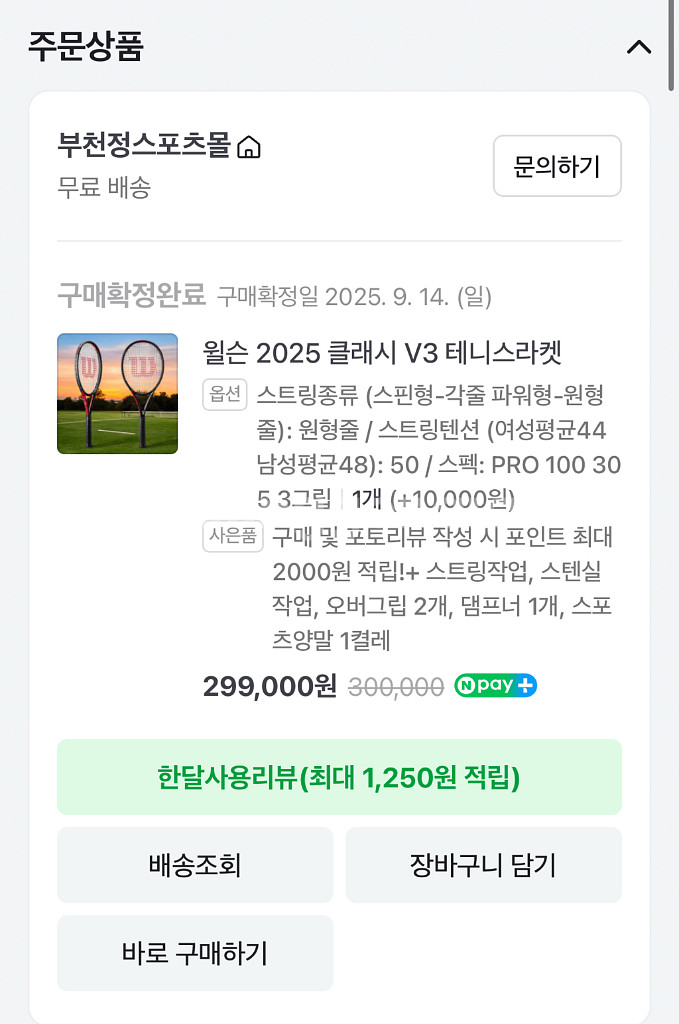Open 문의하기 to contact the seller
The image size is (679, 1024).
click(557, 167)
